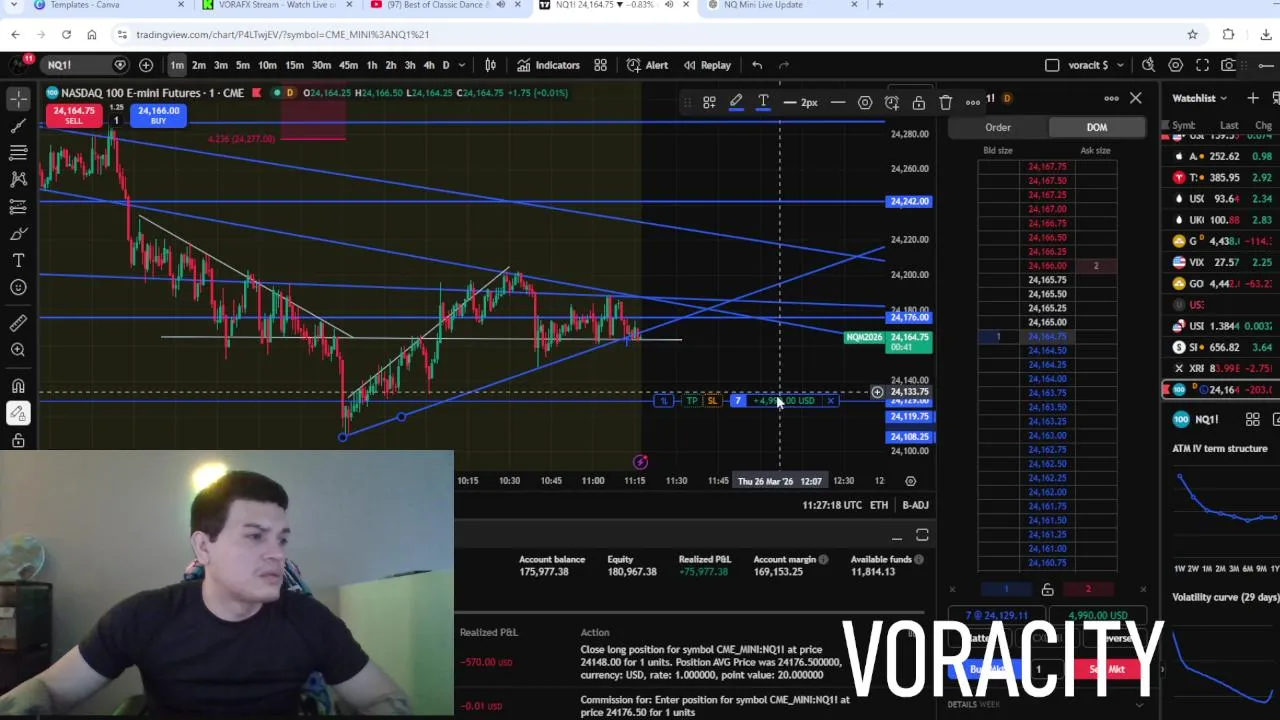Toggle ETH session selector
The width and height of the screenshot is (1280, 720).
[x=878, y=505]
